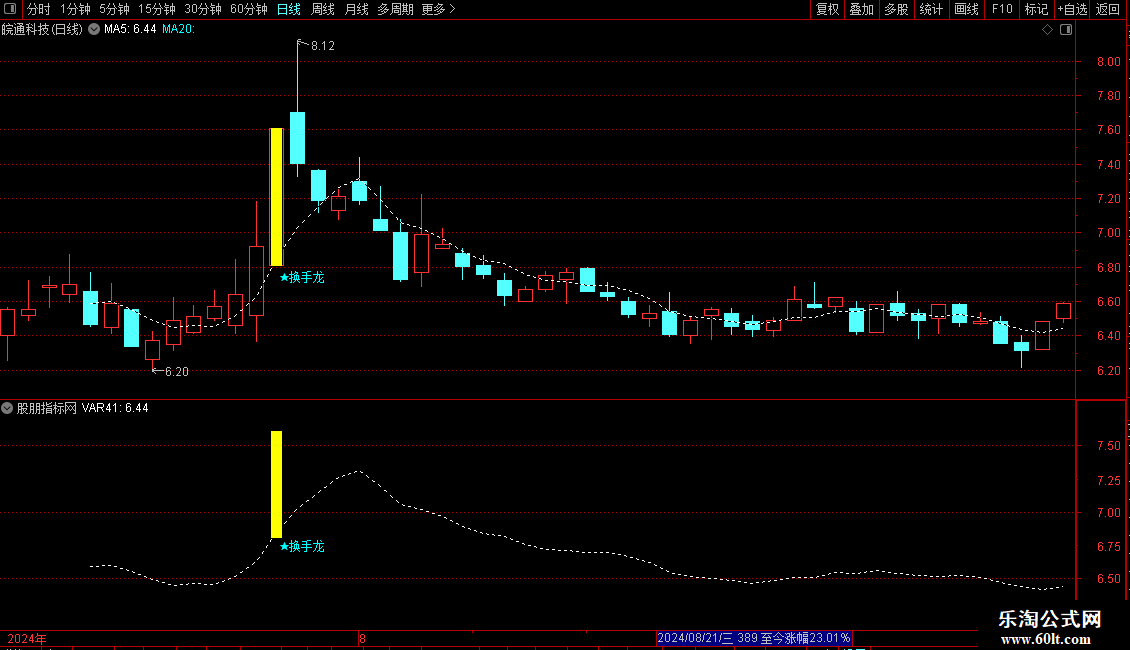The height and width of the screenshot is (650, 1130).
Task: Click the MA5: 6.44 indicator label
Action: click(x=130, y=29)
